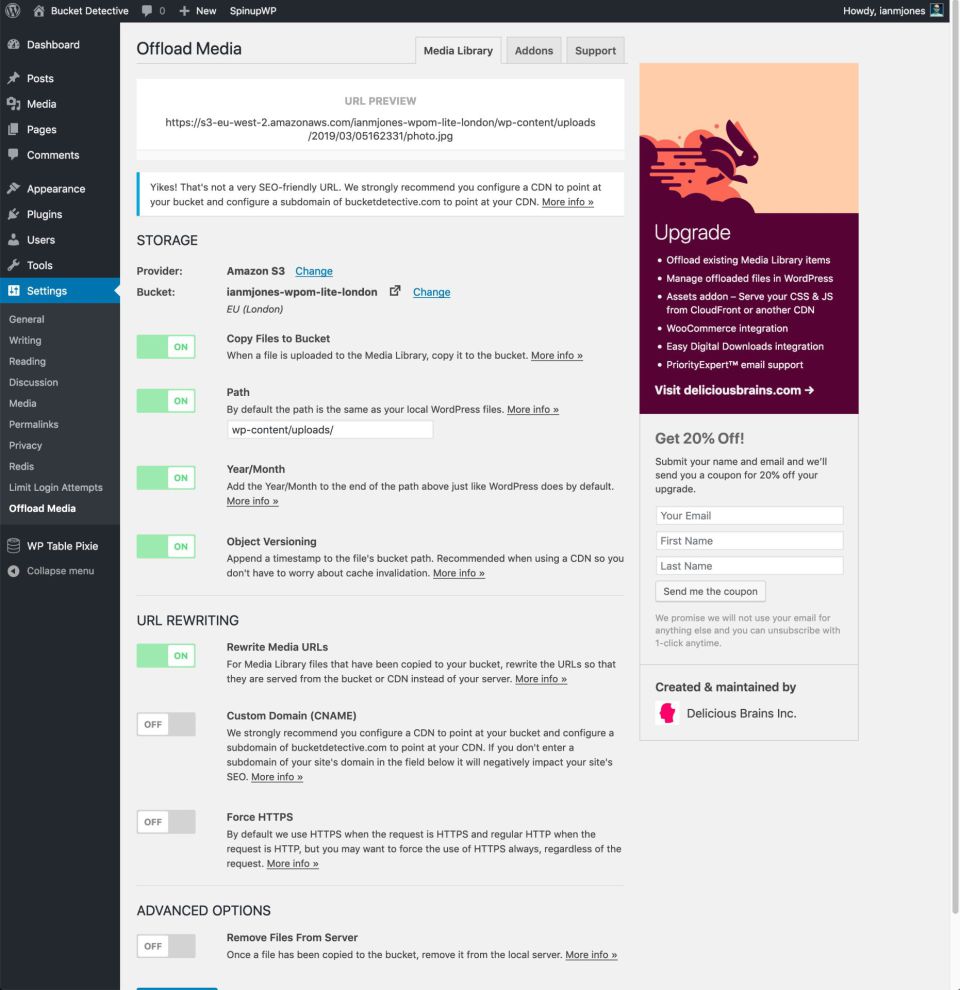Screen dimensions: 960x990
Task: Open the comments bubble in admin bar
Action: [147, 11]
